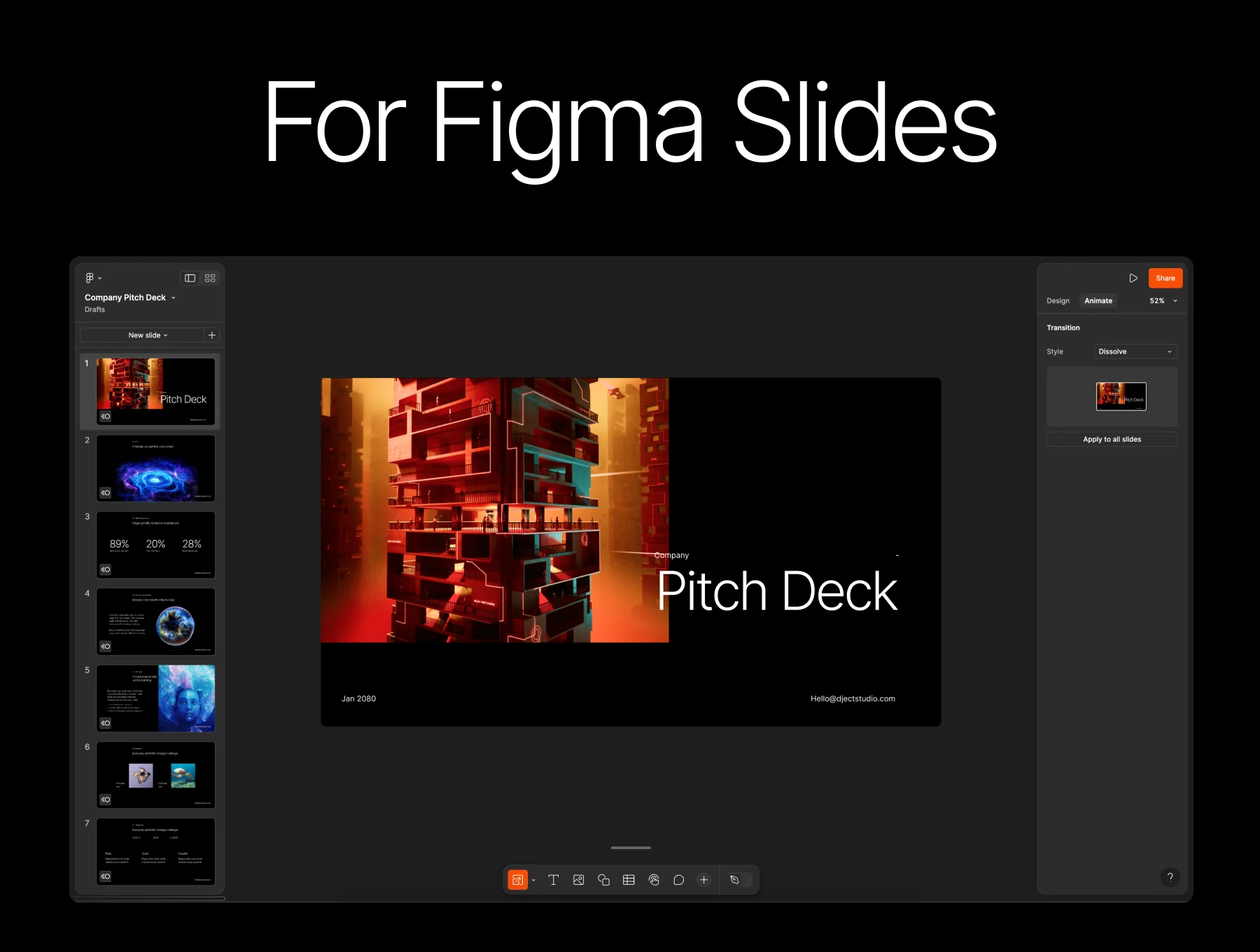Click the animation badge on slide 6
The image size is (1260, 952).
105,799
